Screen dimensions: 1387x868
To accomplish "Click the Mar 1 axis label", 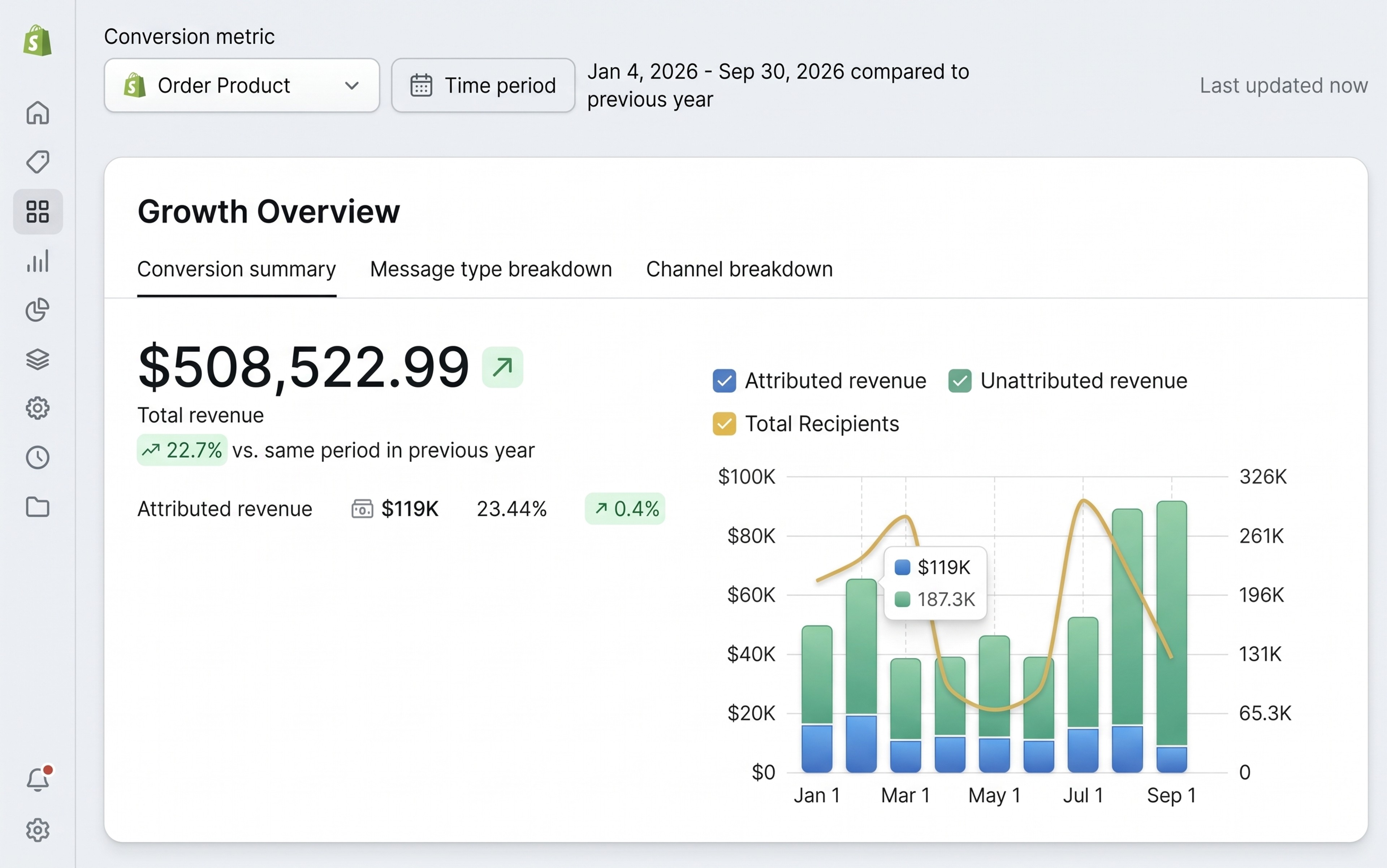I will (x=905, y=796).
